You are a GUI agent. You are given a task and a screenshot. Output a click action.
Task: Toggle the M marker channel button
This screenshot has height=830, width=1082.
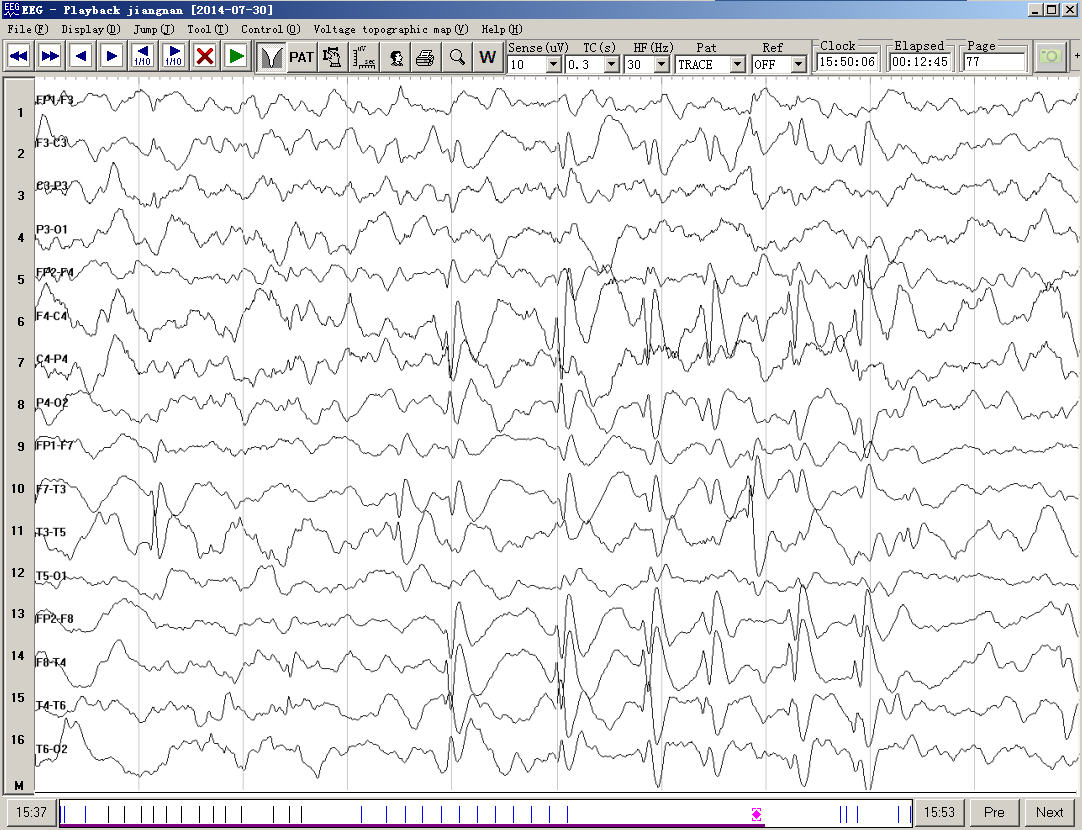(x=20, y=783)
